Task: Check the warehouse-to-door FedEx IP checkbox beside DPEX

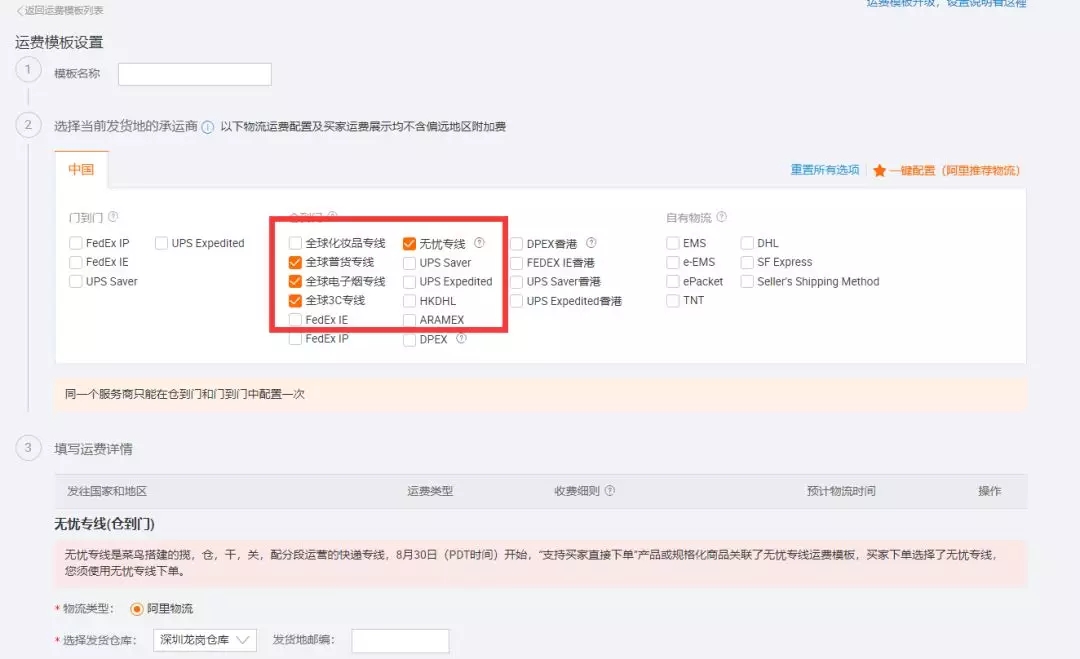Action: coord(295,339)
